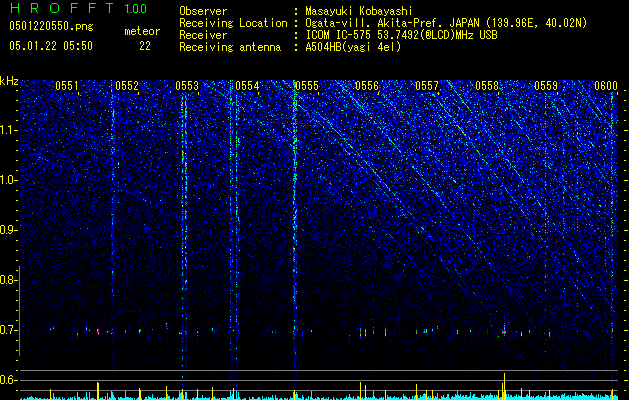Click the kHz axis unit label
Viewport: 629px width, 400px height.
tap(9, 81)
